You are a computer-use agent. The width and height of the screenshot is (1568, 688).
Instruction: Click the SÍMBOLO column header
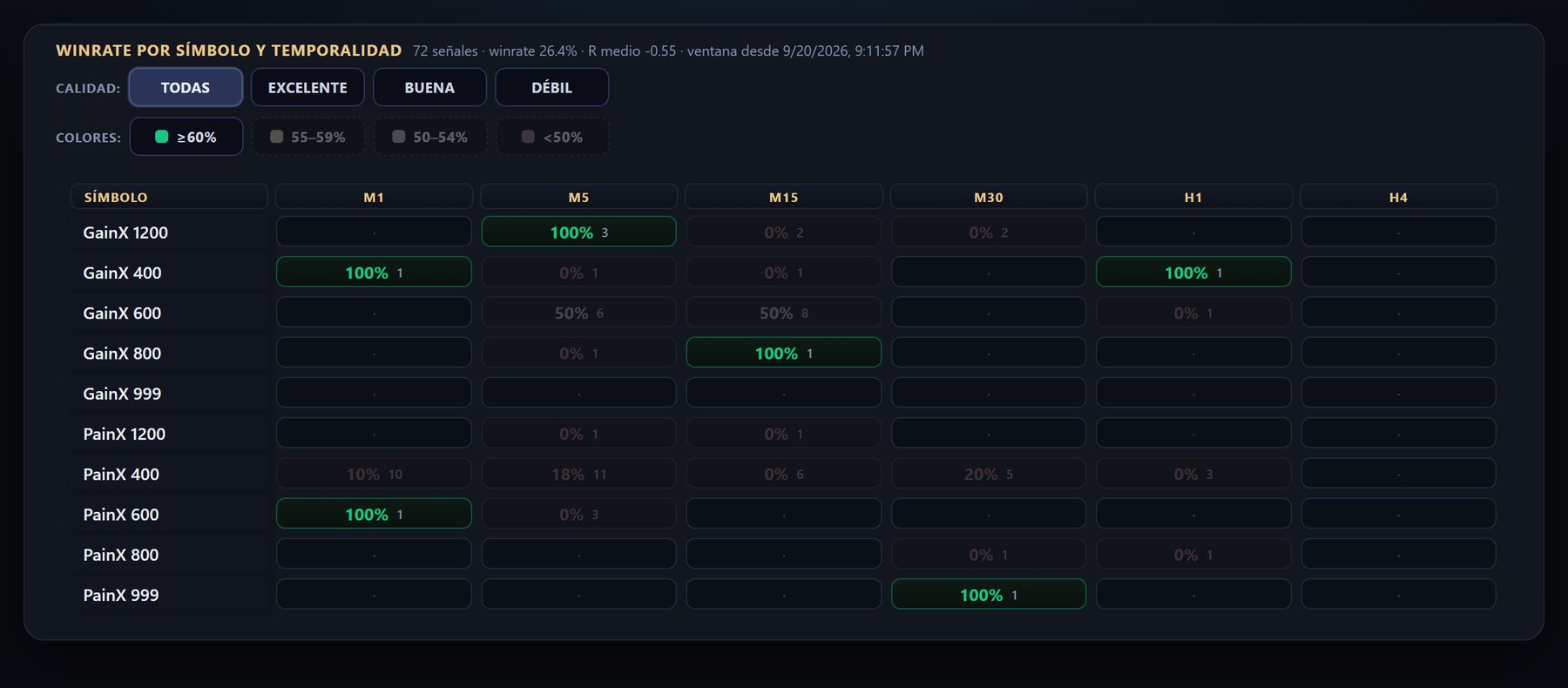[169, 197]
